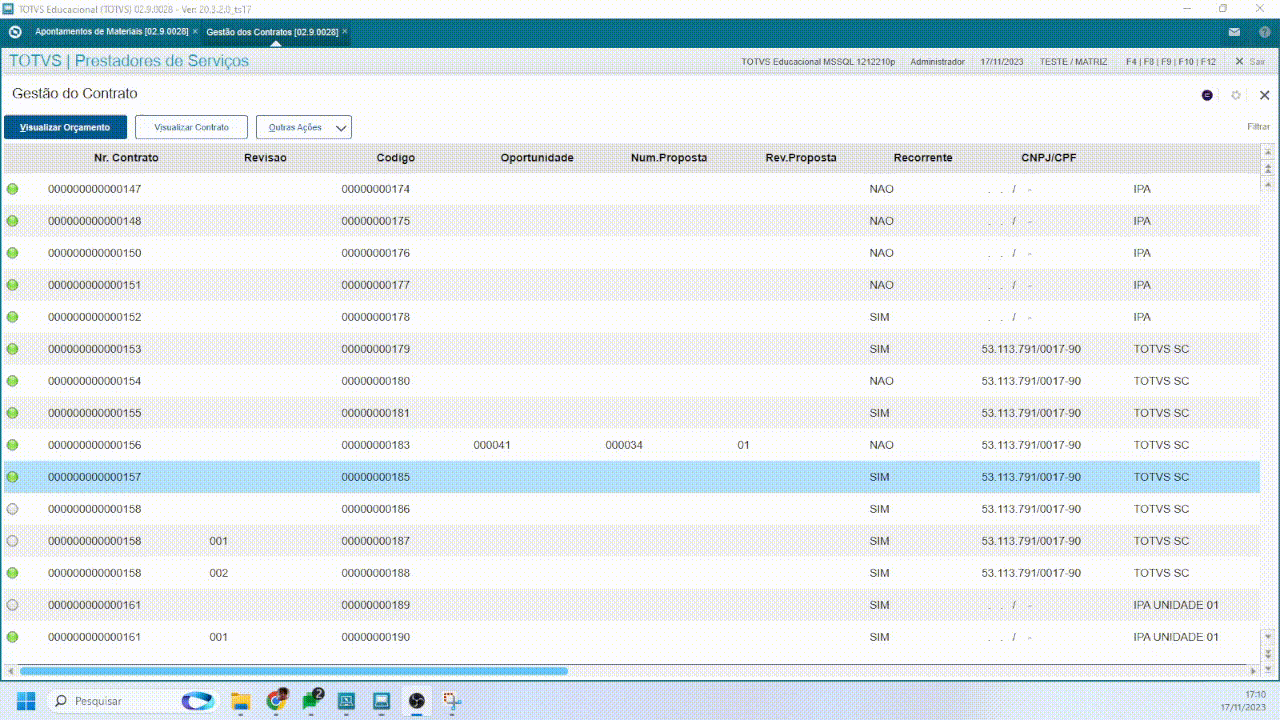Click Administrador user label
The height and width of the screenshot is (720, 1280).
click(937, 62)
